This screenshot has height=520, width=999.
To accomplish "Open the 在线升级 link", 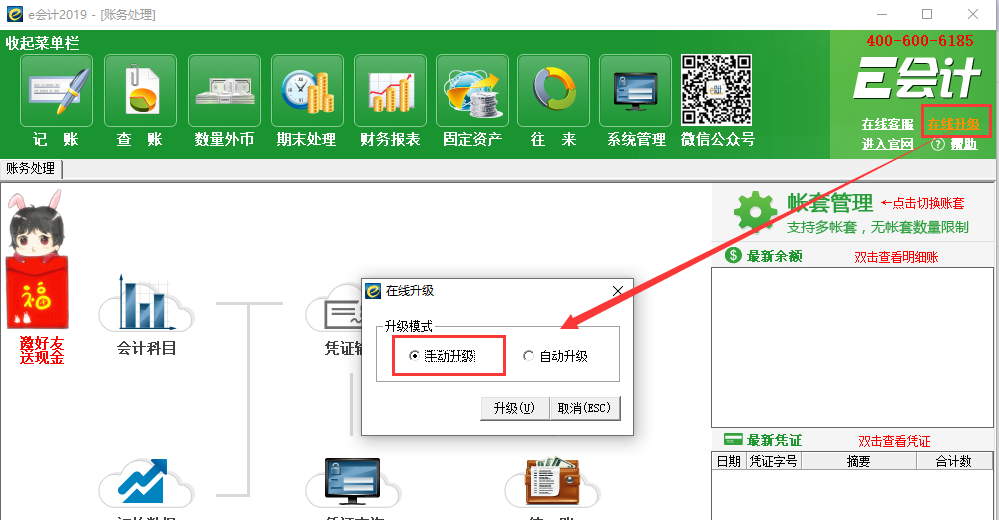I will pos(953,124).
